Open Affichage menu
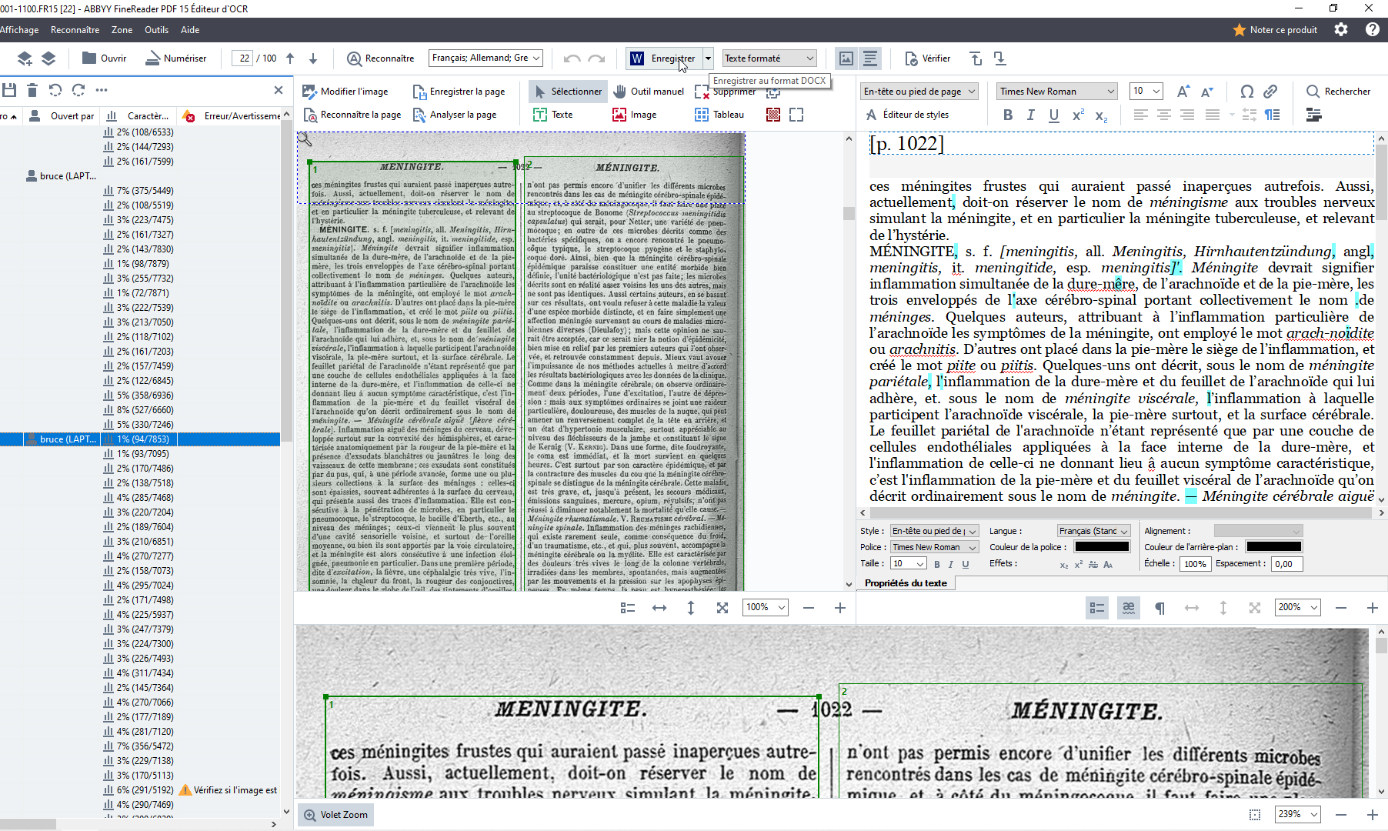Viewport: 1388px width, 831px height. tap(18, 30)
